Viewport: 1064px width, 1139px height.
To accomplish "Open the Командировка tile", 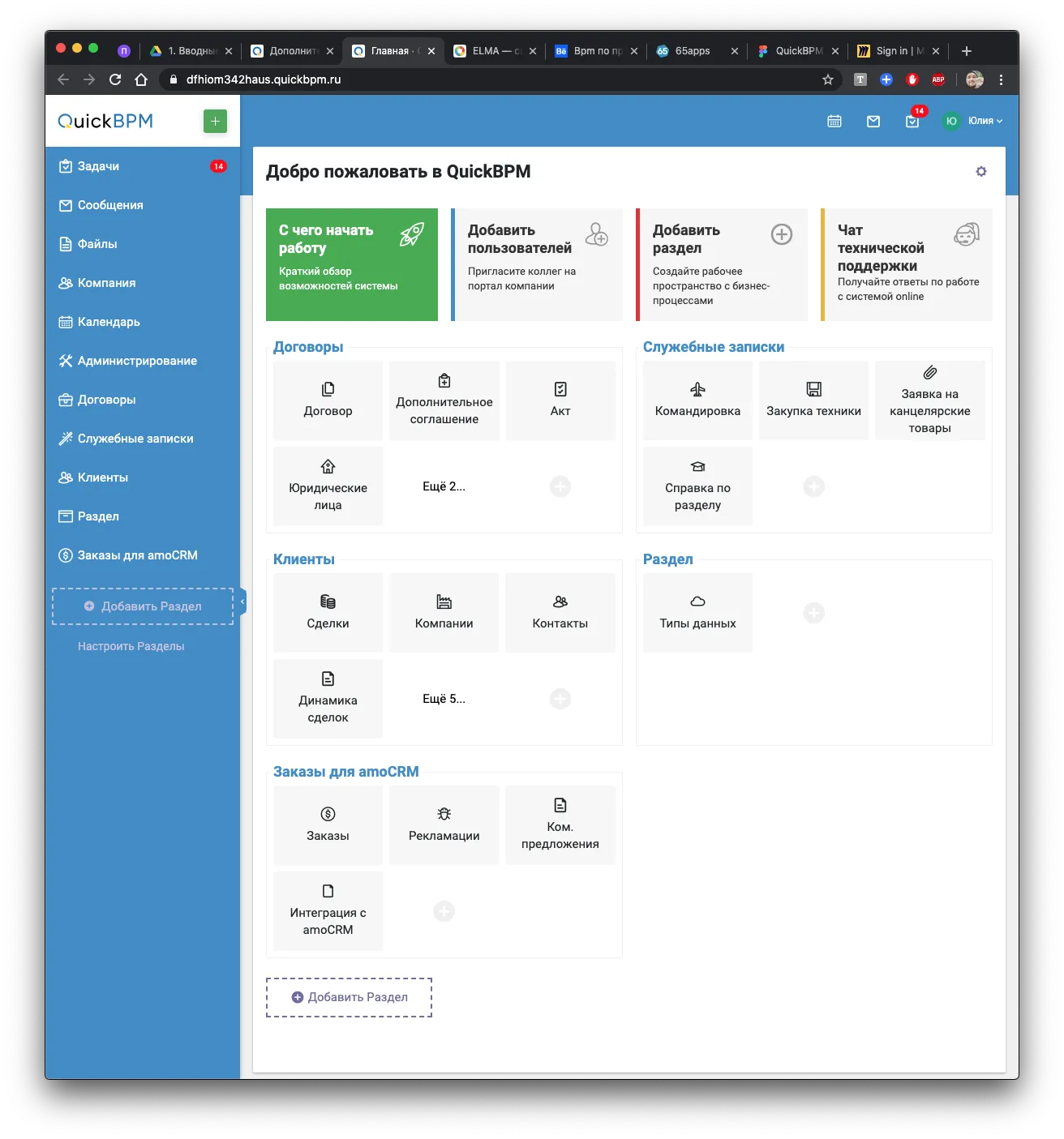I will [x=697, y=400].
